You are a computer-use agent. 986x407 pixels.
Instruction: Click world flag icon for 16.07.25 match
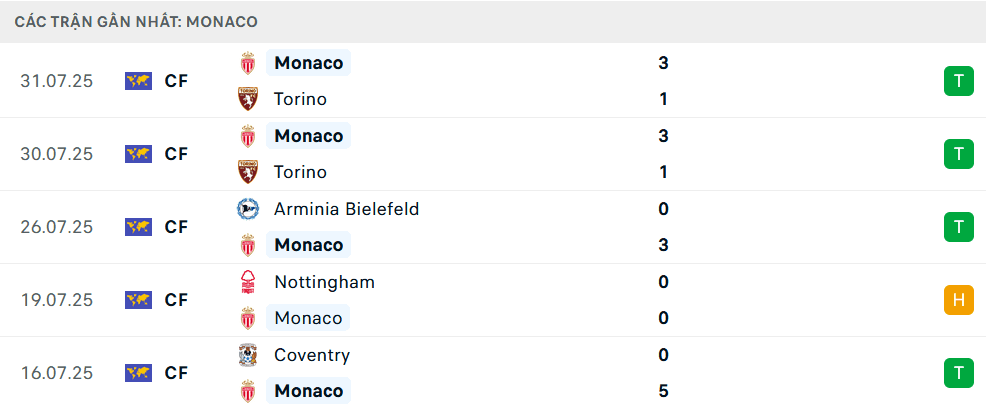click(138, 373)
